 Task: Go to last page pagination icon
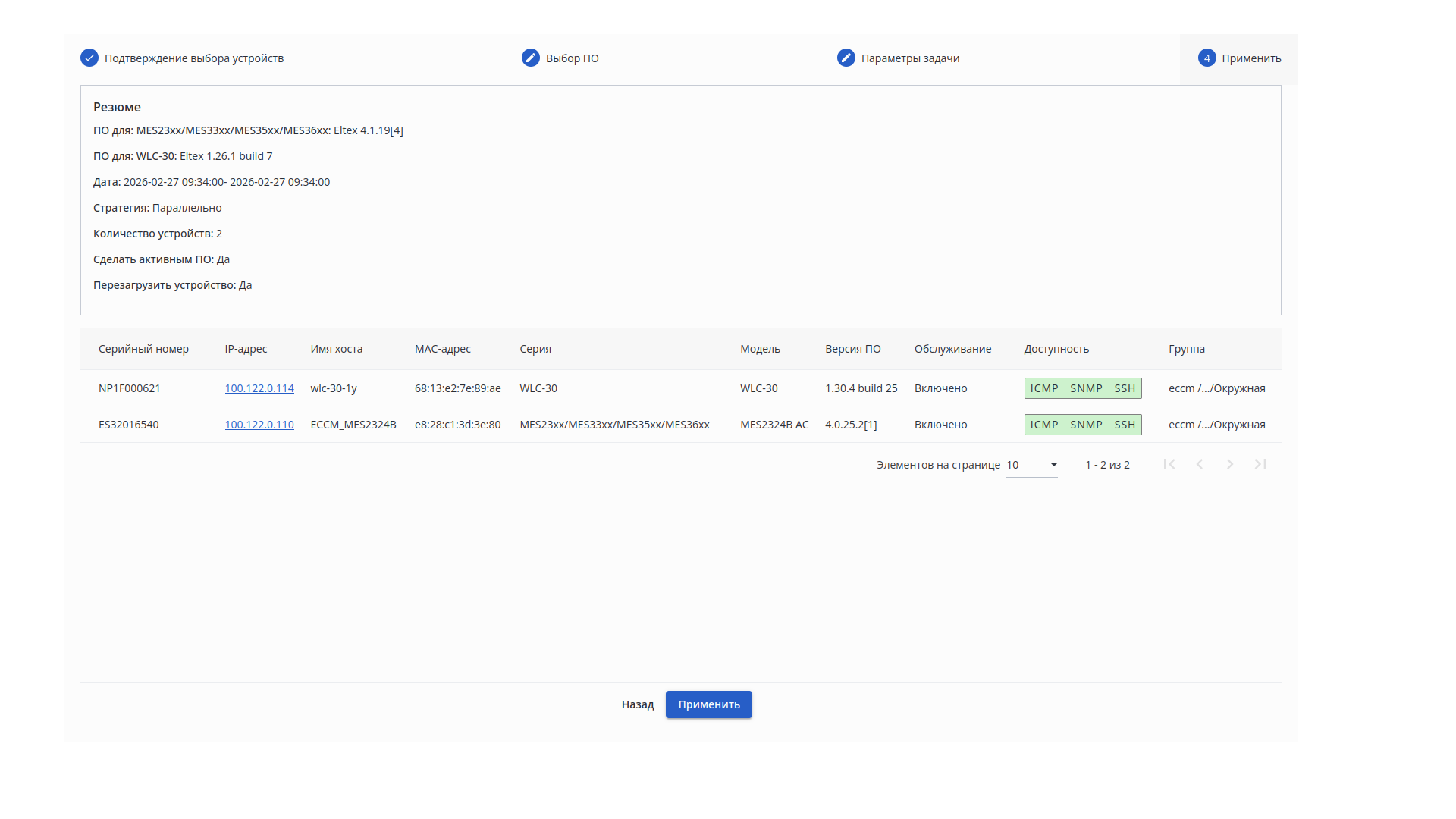click(1260, 464)
